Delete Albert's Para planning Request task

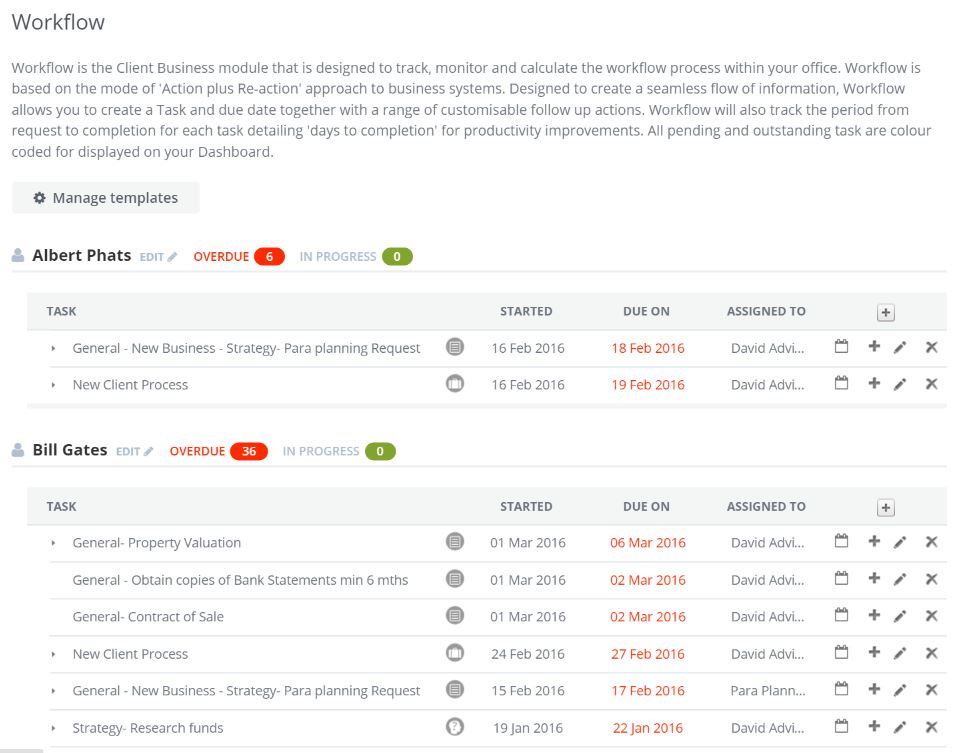pyautogui.click(x=931, y=348)
